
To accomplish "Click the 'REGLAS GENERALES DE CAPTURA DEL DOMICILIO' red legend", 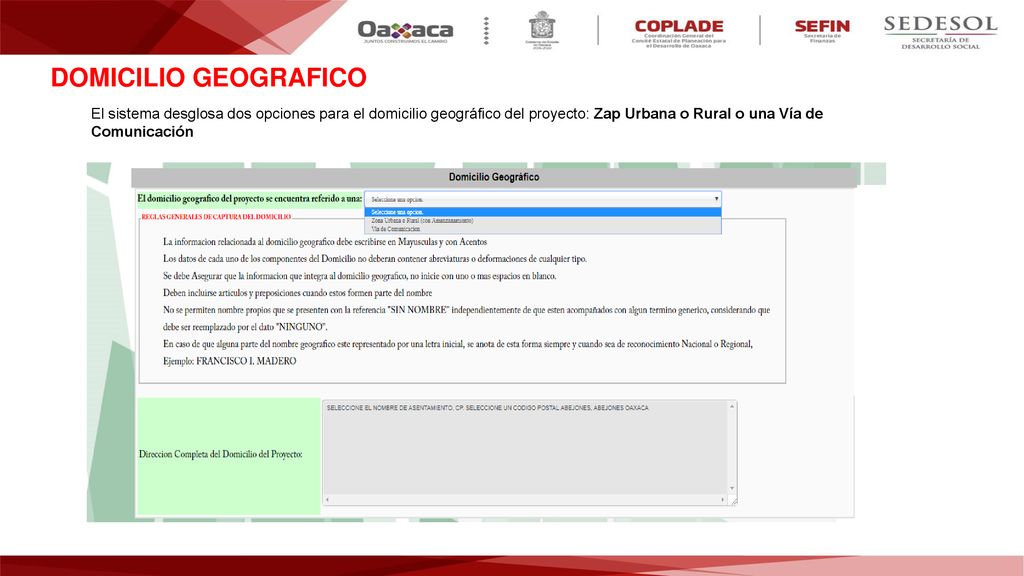I will (x=216, y=217).
